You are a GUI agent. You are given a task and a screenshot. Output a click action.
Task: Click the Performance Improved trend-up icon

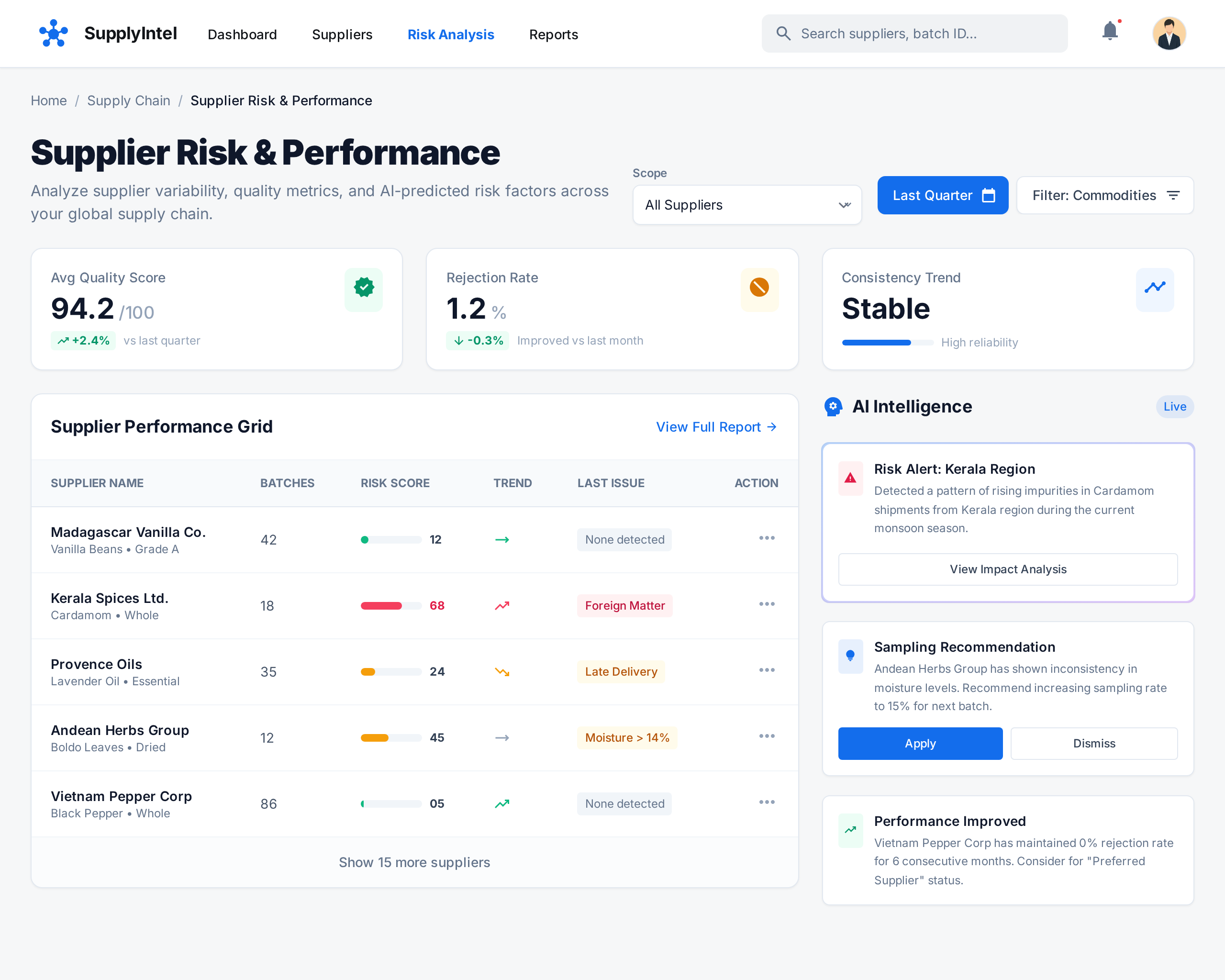(x=851, y=830)
